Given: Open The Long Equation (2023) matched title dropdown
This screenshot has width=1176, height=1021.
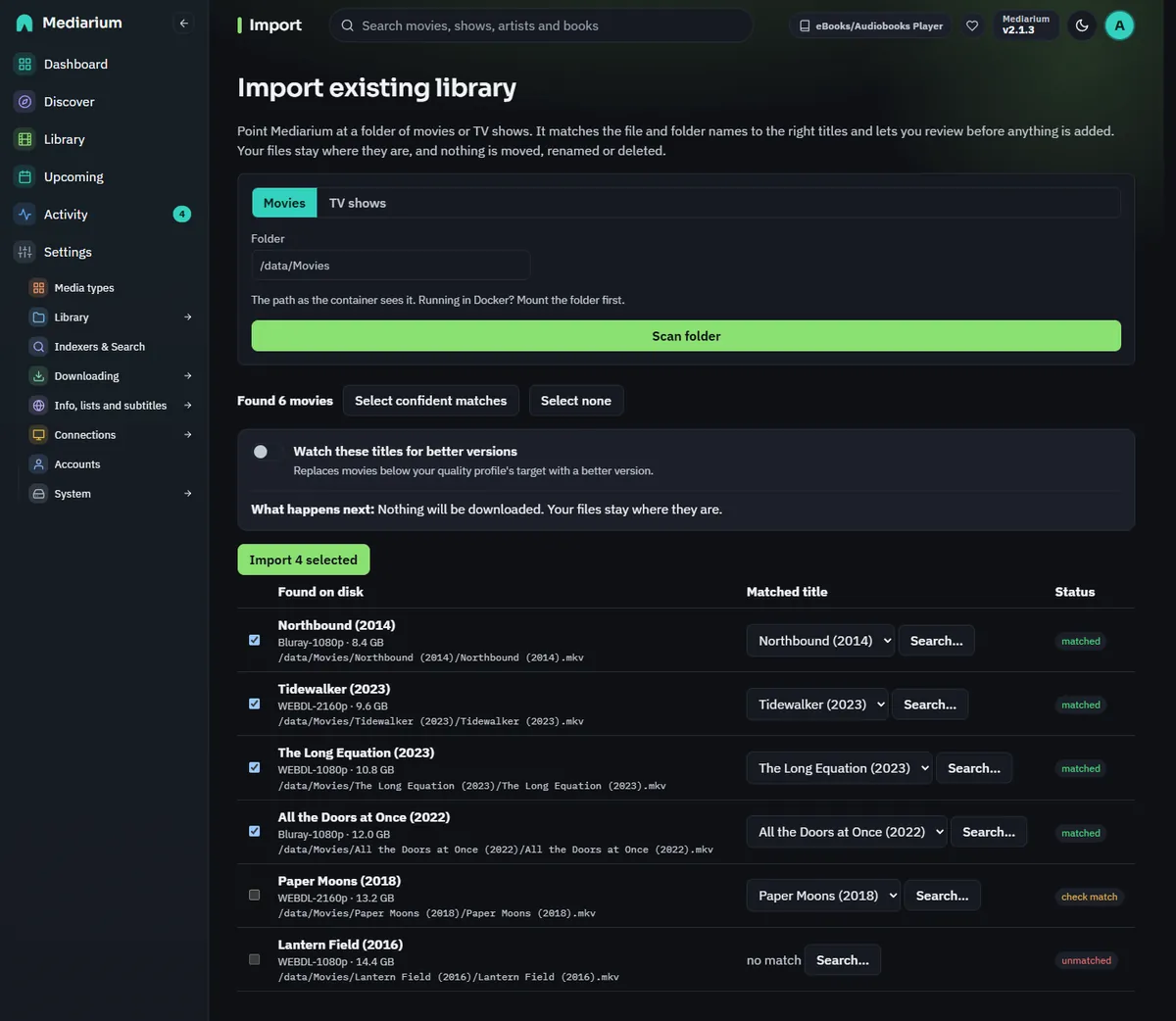Looking at the screenshot, I should [839, 768].
